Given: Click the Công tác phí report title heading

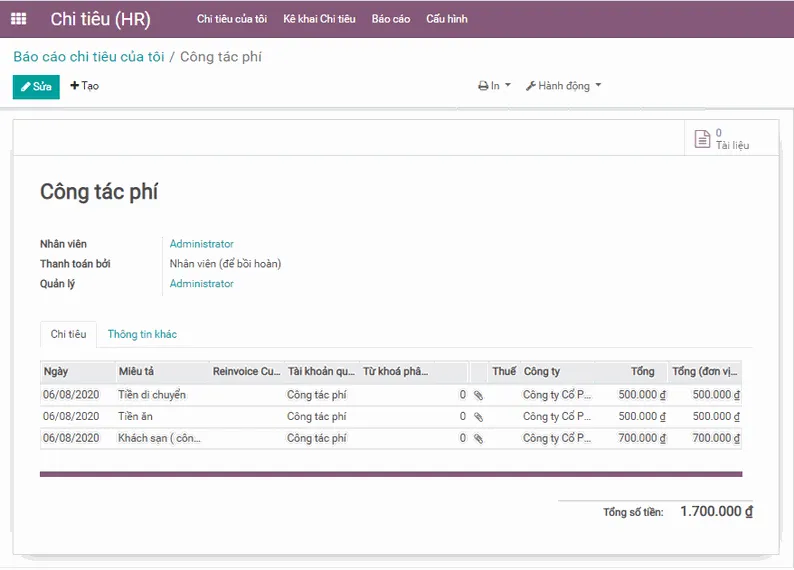Looking at the screenshot, I should coord(99,192).
